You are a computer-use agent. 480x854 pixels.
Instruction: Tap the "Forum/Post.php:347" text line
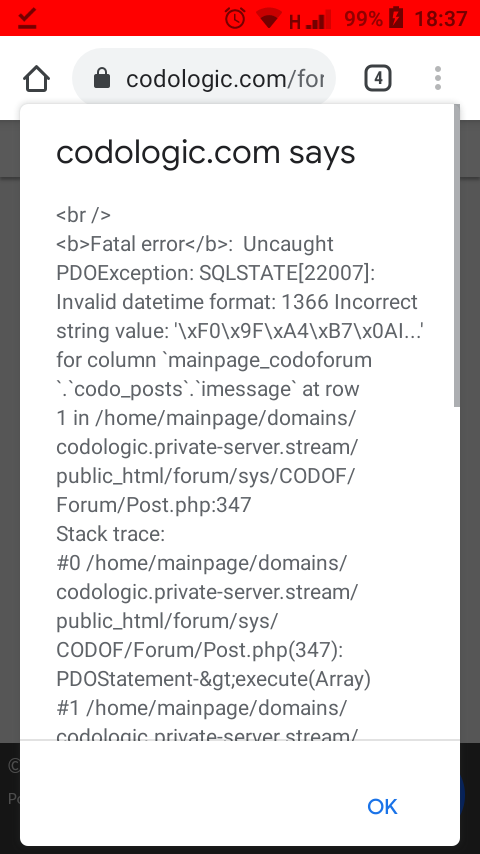coord(154,505)
